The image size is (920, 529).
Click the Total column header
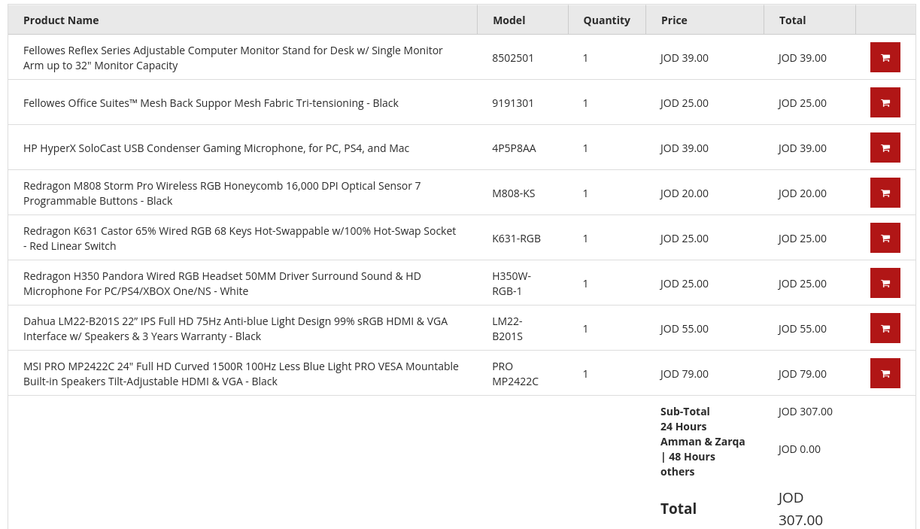(792, 20)
